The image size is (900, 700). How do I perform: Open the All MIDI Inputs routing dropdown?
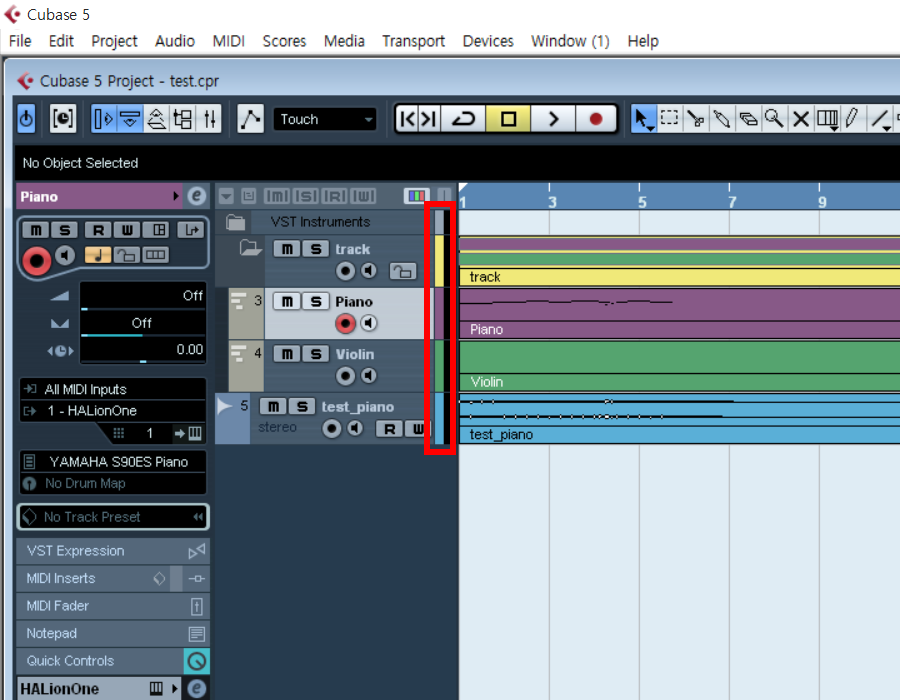(113, 389)
